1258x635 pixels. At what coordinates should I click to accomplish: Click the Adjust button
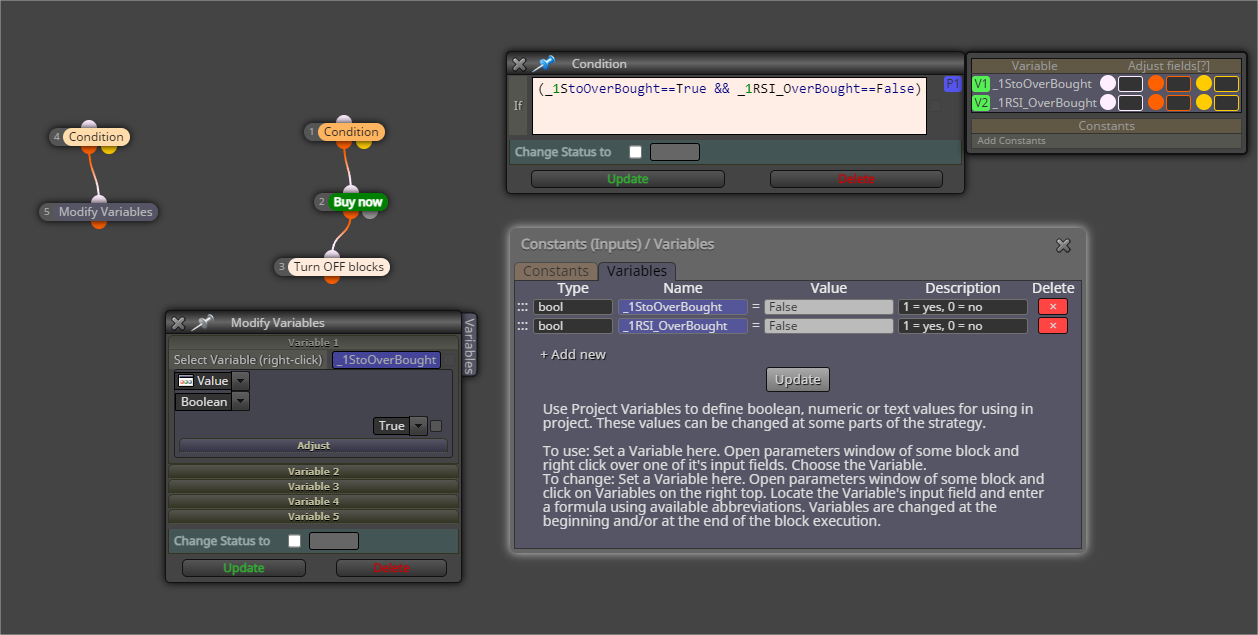[314, 446]
